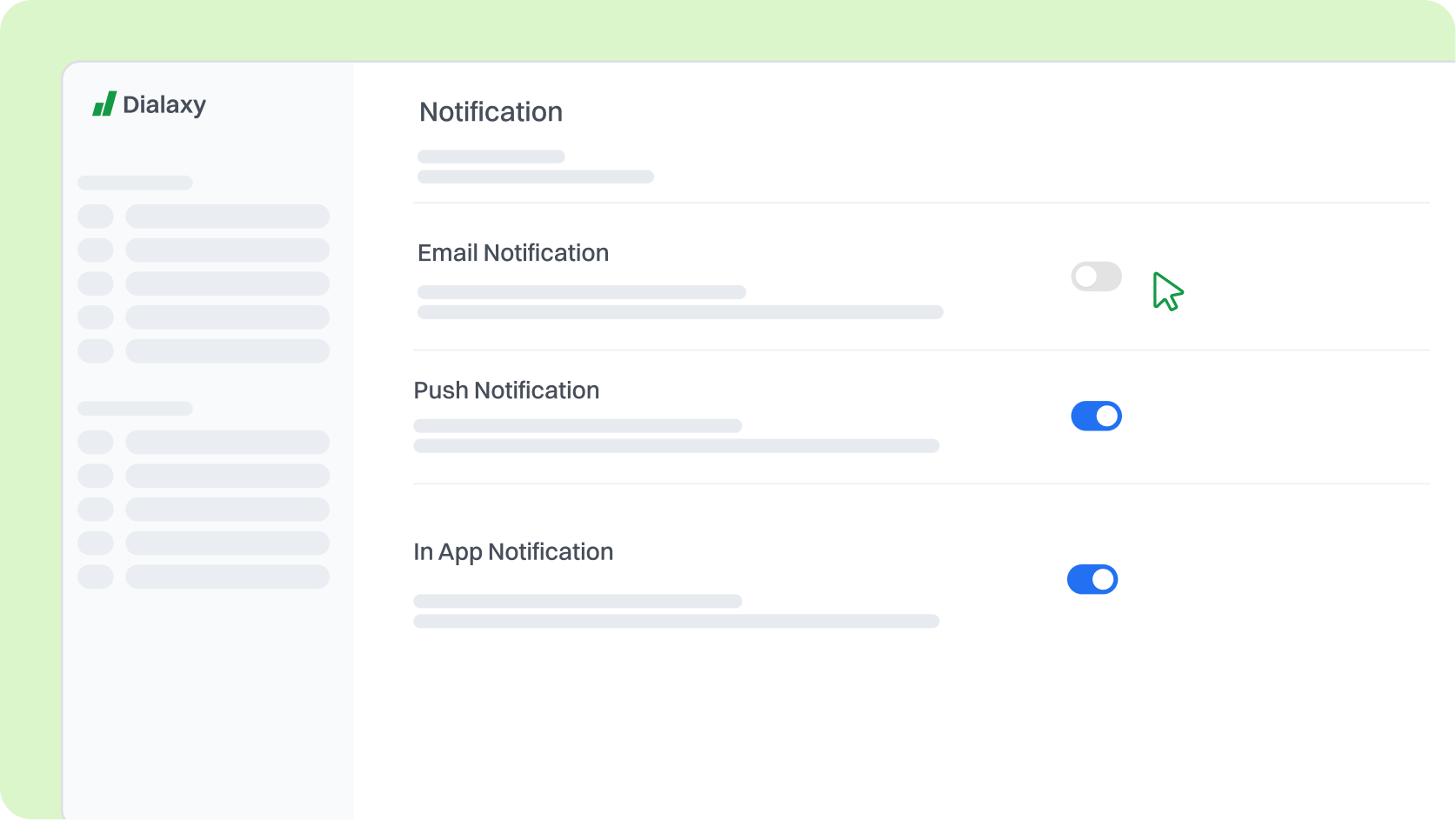The width and height of the screenshot is (1456, 820).
Task: Click the green Dialaxy logo icon
Action: click(x=104, y=104)
